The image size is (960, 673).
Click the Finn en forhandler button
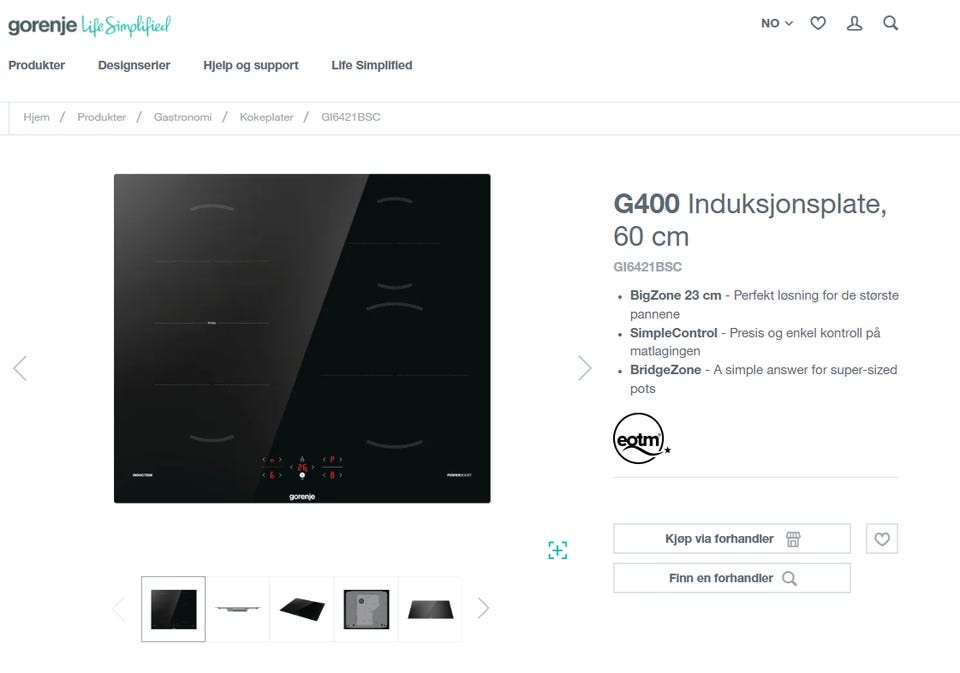(x=732, y=578)
